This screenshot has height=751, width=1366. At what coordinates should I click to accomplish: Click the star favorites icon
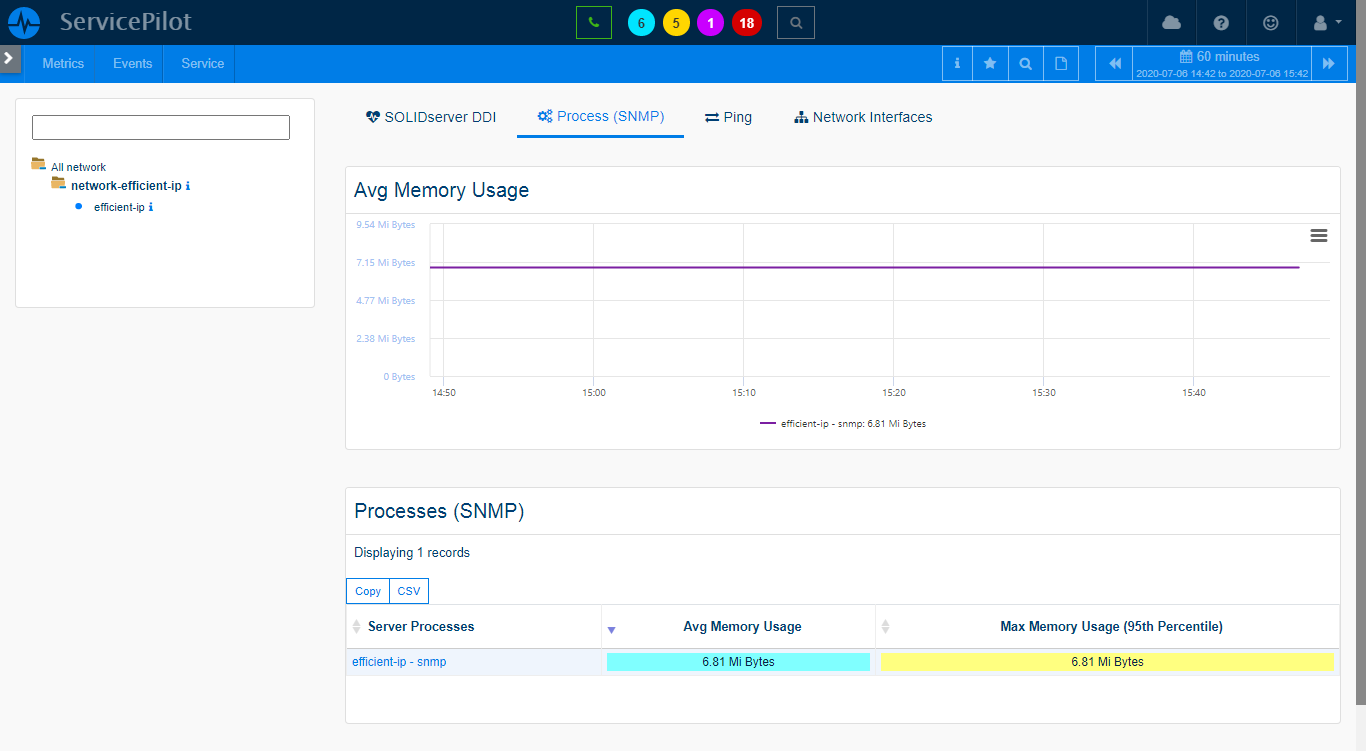(x=990, y=63)
